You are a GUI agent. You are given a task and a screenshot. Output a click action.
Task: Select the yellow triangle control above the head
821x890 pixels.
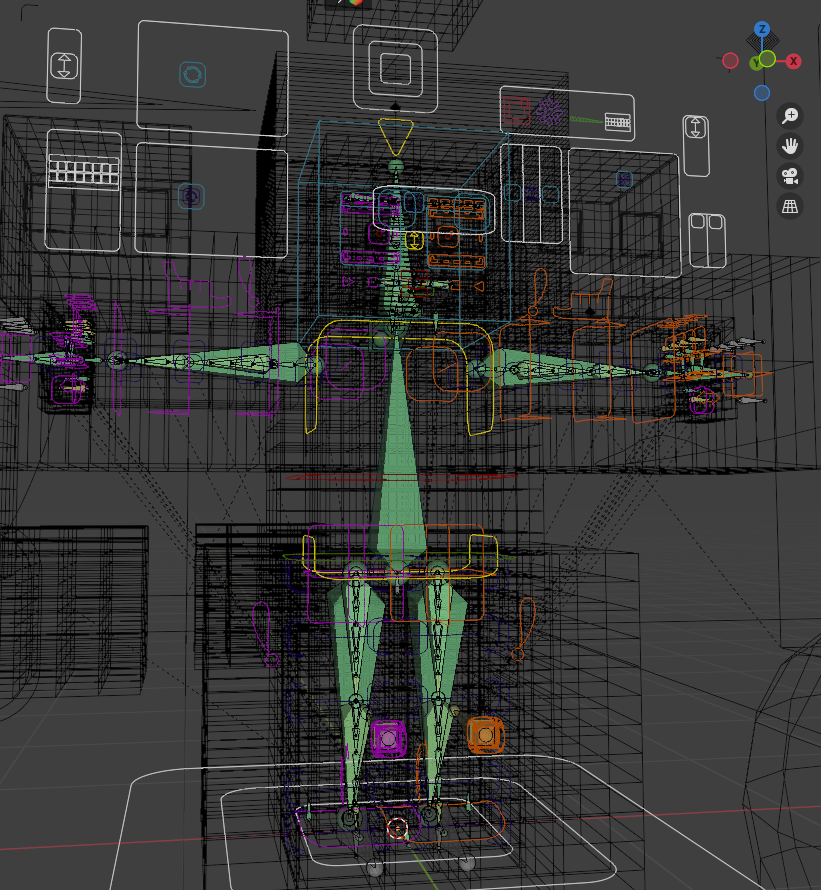(396, 137)
